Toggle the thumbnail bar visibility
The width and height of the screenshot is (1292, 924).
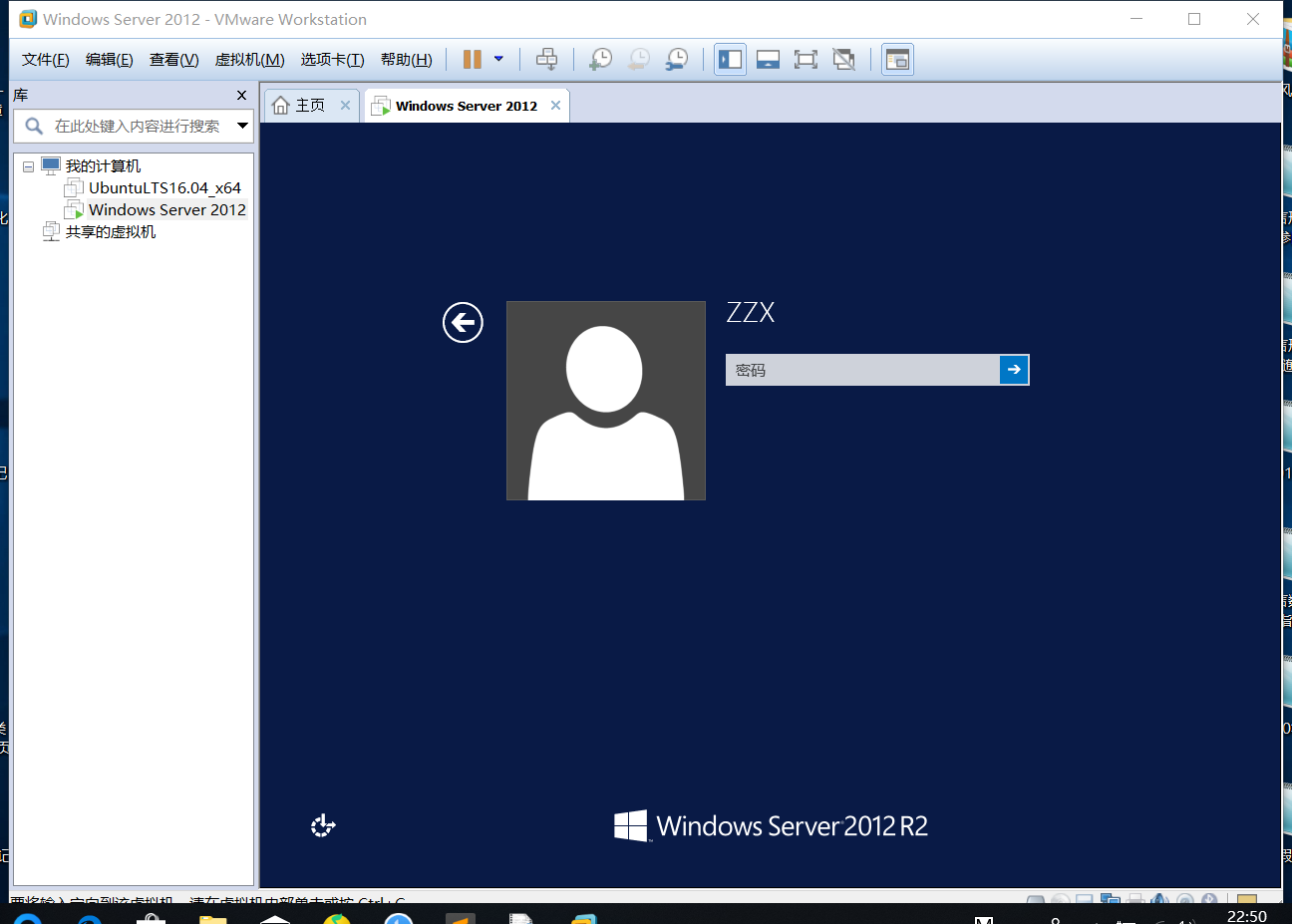click(x=768, y=59)
